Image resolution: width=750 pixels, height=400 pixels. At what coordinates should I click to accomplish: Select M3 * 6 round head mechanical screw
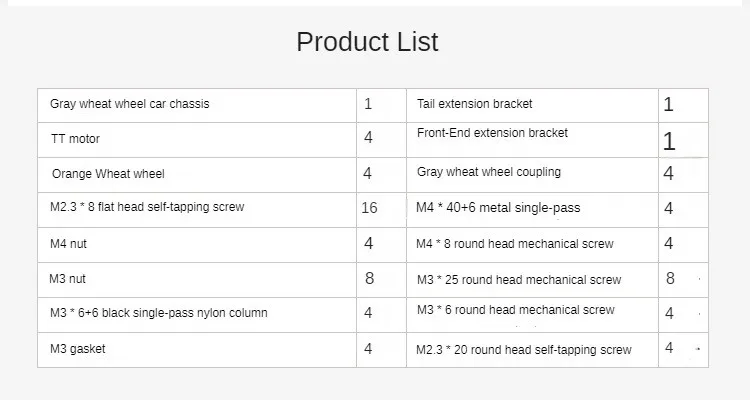(x=516, y=310)
